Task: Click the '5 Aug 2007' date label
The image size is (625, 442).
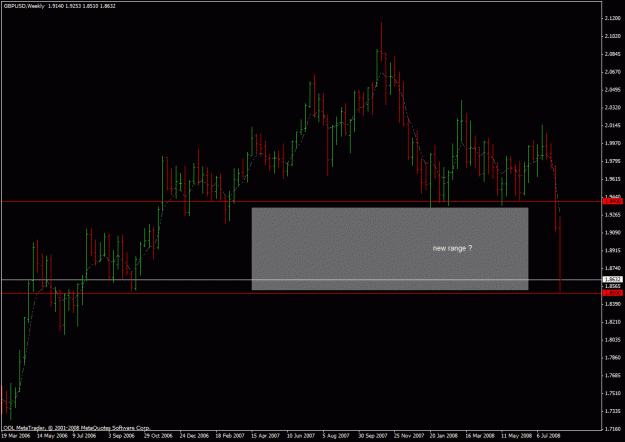Action: coord(336,436)
